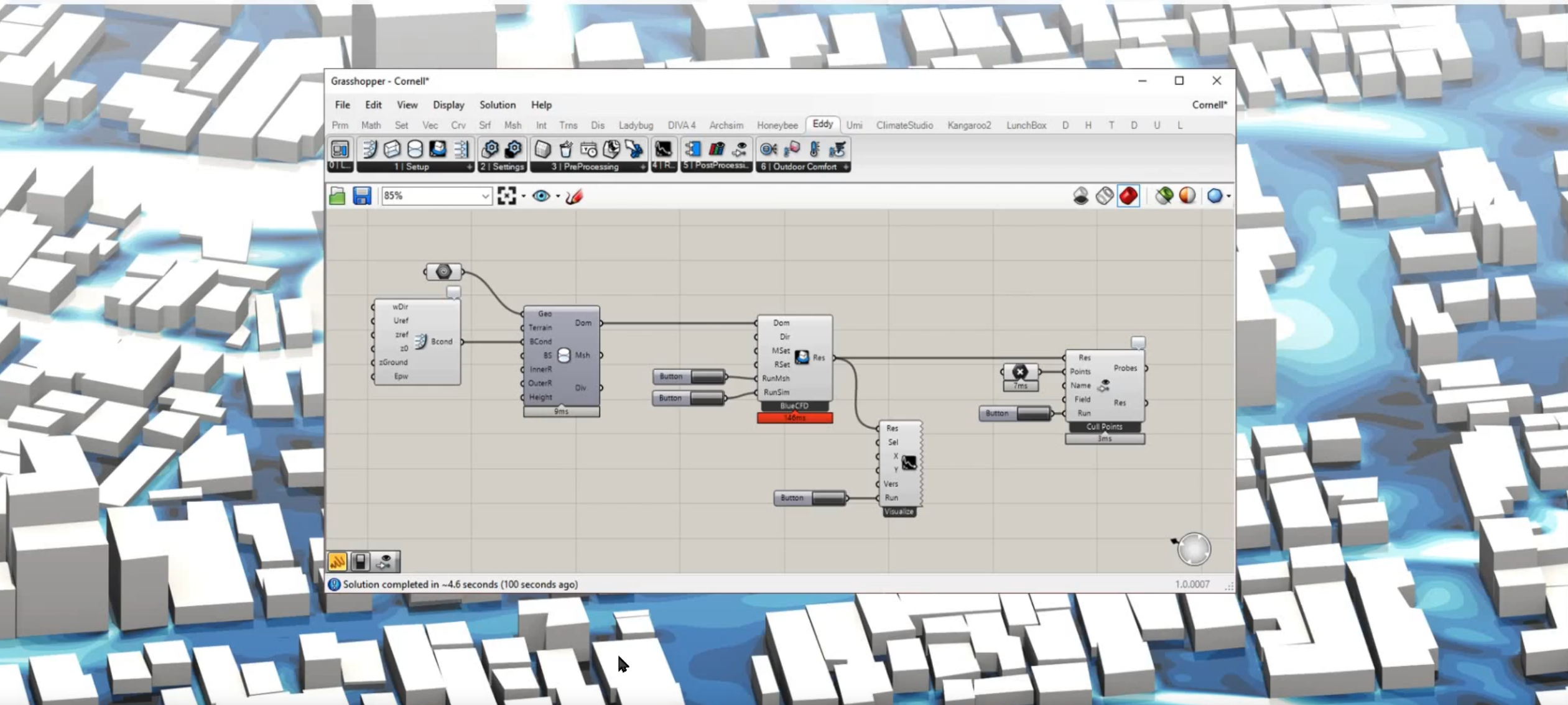The width and height of the screenshot is (1568, 705).
Task: Toggle wireframe preview mode icon
Action: coord(1105,196)
